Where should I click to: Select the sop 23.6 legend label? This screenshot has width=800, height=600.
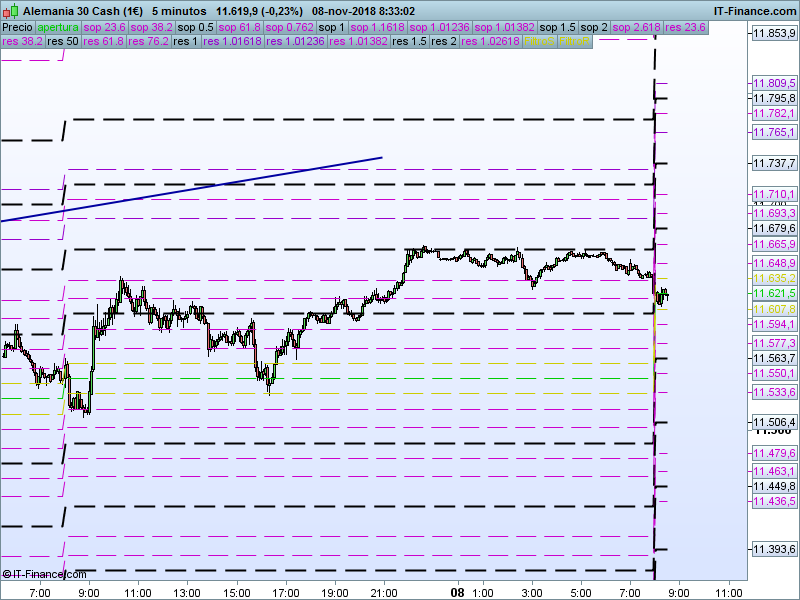pyautogui.click(x=104, y=27)
